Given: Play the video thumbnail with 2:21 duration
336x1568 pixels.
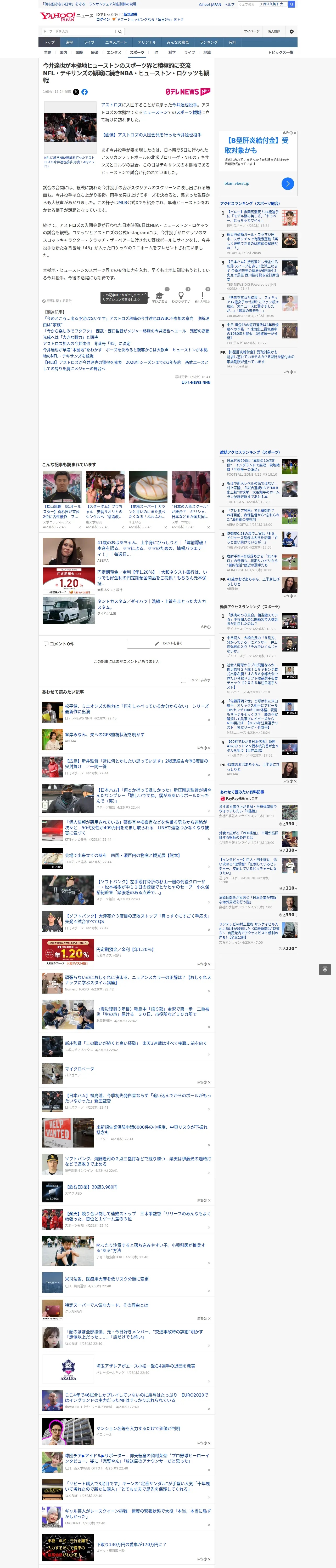Looking at the screenshot, I should 290,644.
